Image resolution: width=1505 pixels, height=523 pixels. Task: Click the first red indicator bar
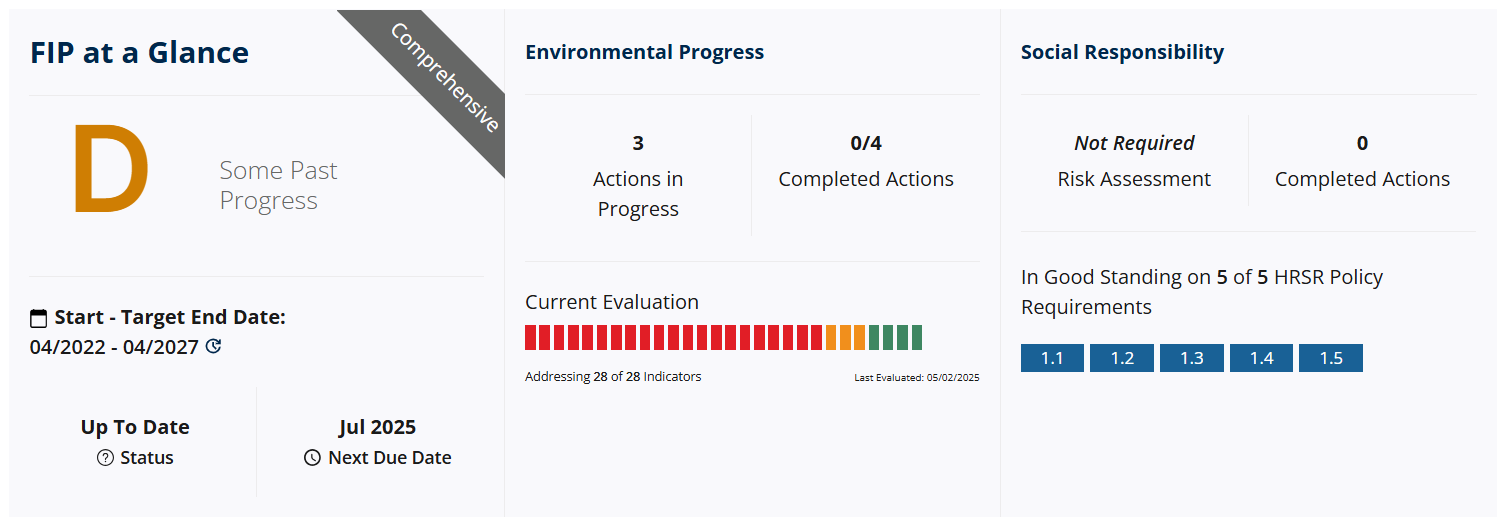click(530, 337)
